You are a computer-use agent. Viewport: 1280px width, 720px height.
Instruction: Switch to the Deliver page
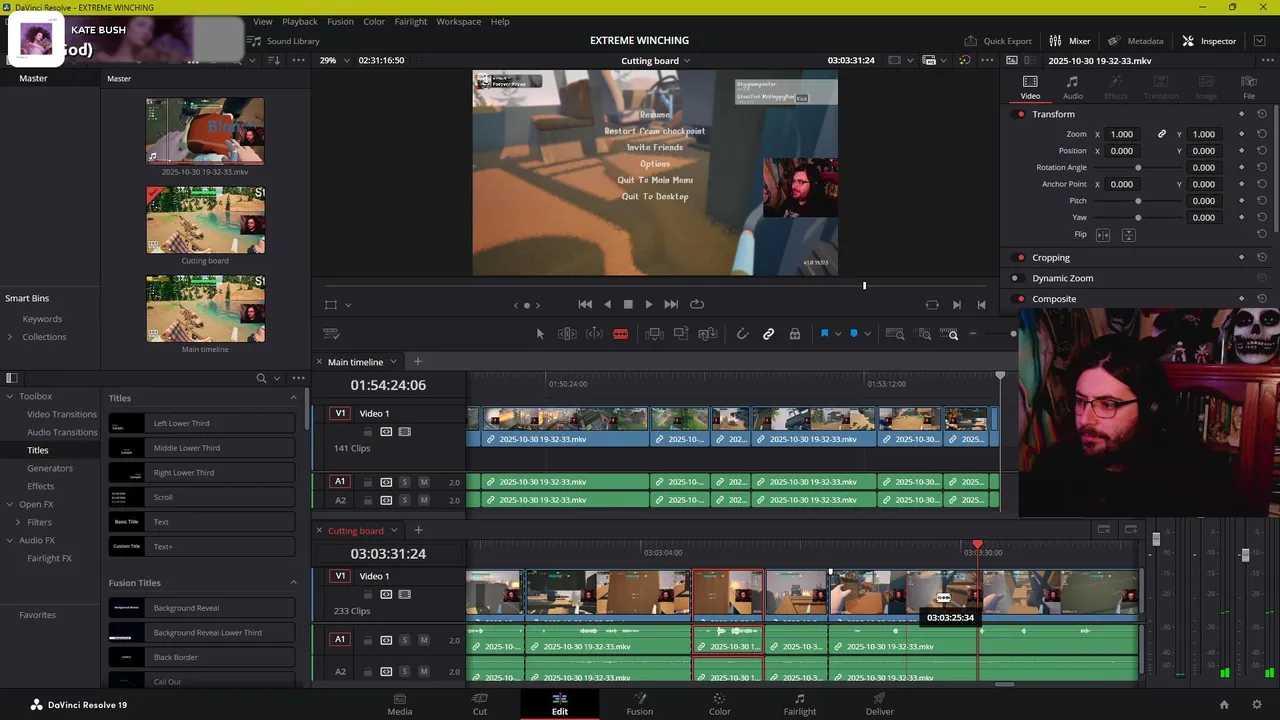pos(880,704)
